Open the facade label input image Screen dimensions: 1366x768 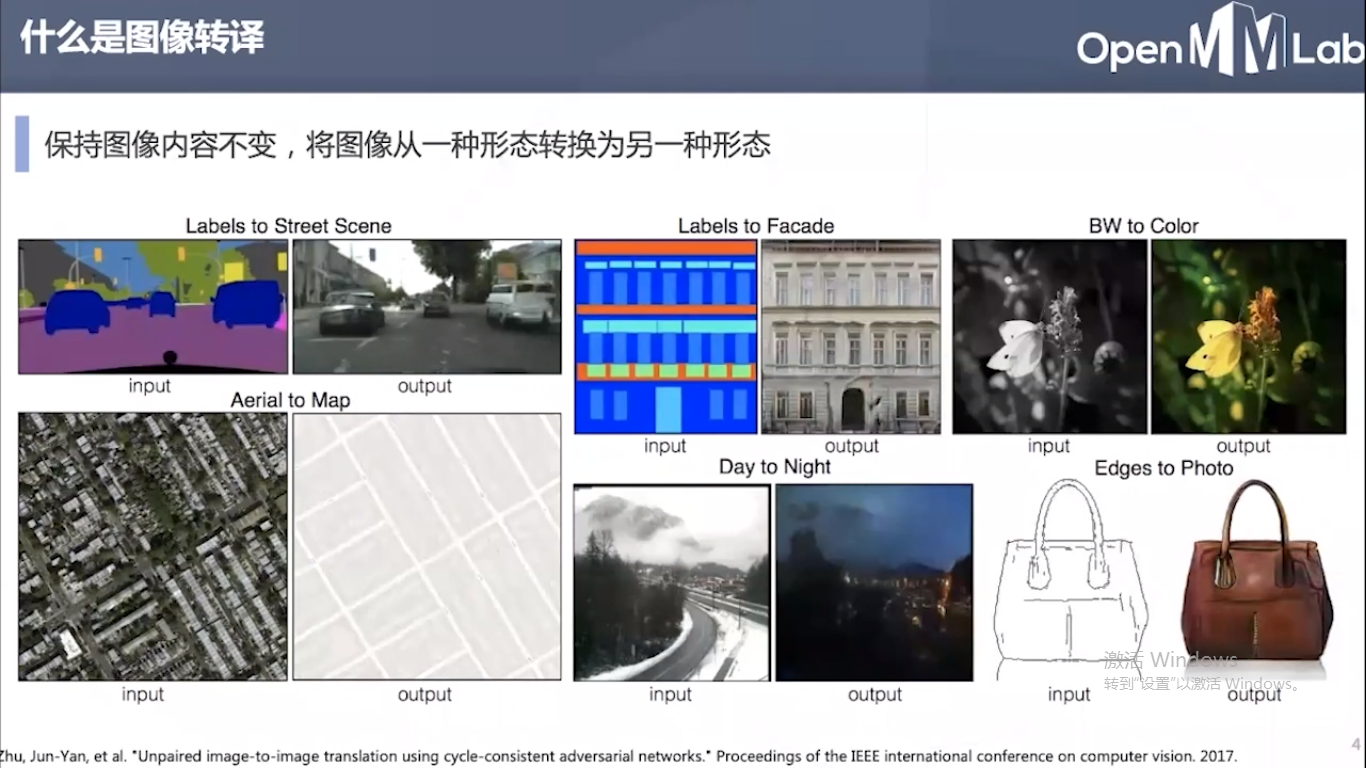[x=666, y=337]
